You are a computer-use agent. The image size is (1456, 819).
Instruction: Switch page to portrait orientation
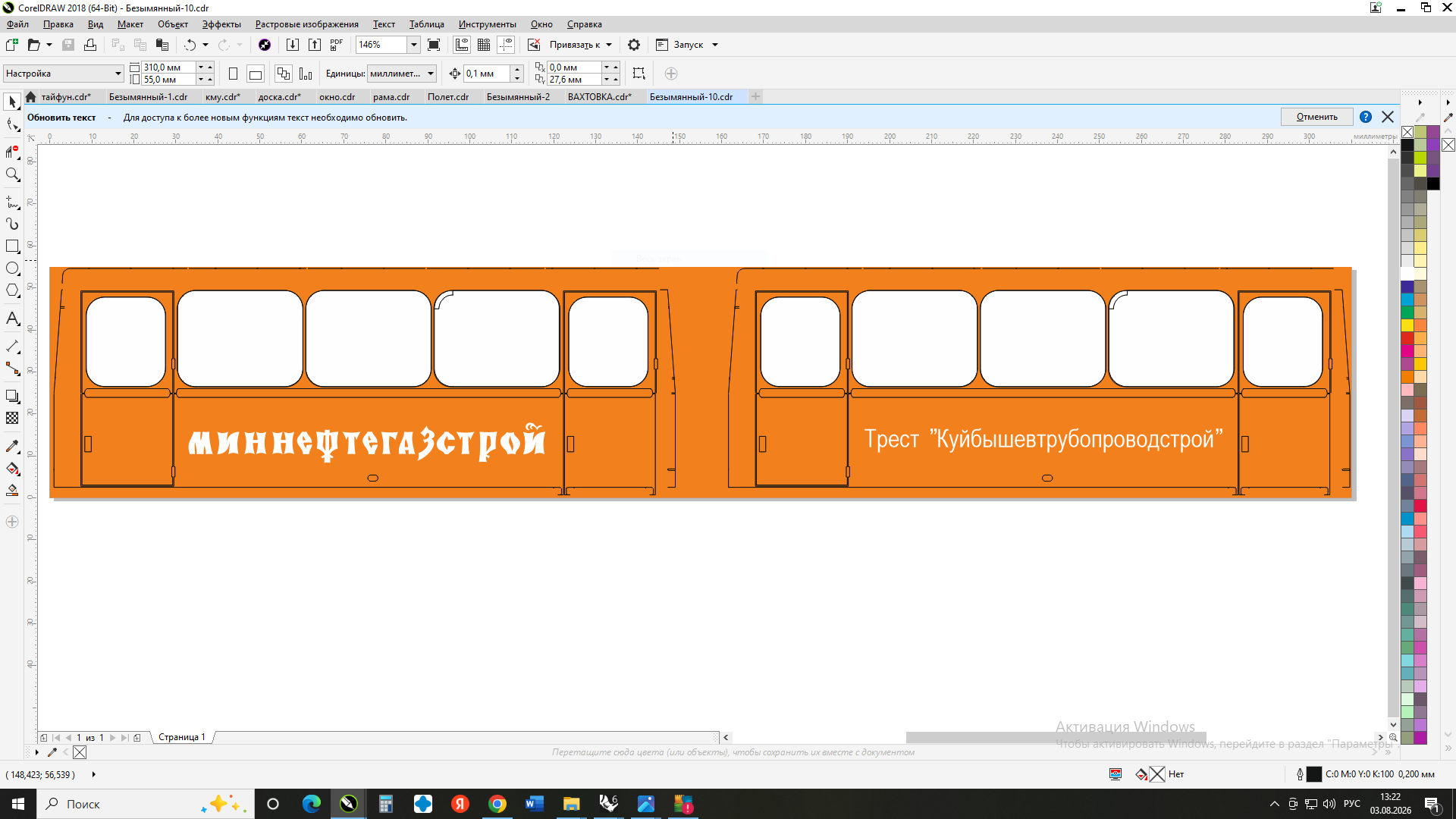[x=233, y=74]
